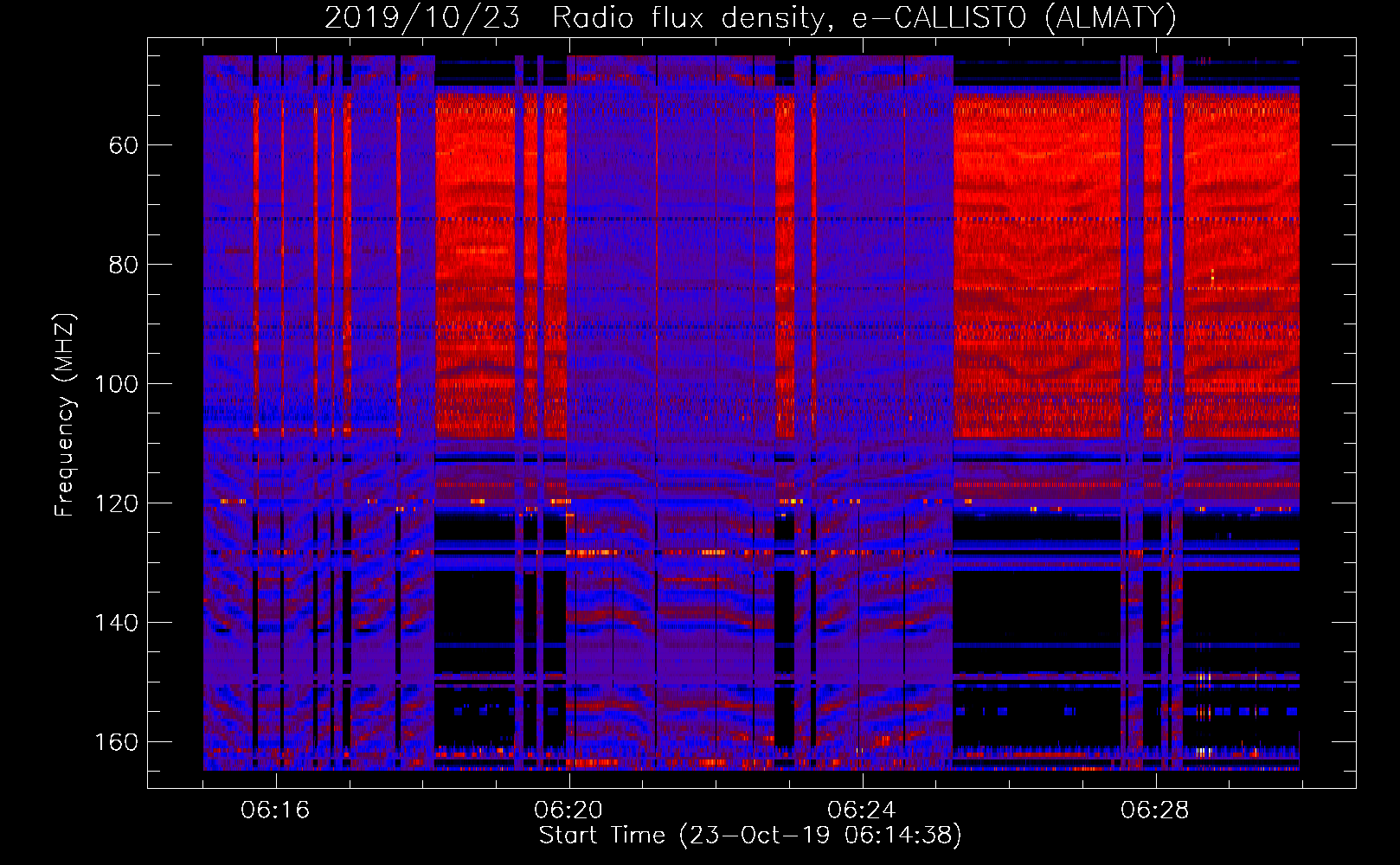Click the time tick label '06:24'

862,811
